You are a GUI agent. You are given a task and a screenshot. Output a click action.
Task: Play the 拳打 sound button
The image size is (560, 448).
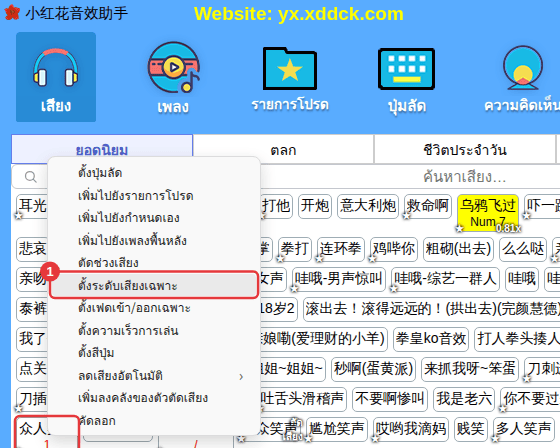point(295,249)
